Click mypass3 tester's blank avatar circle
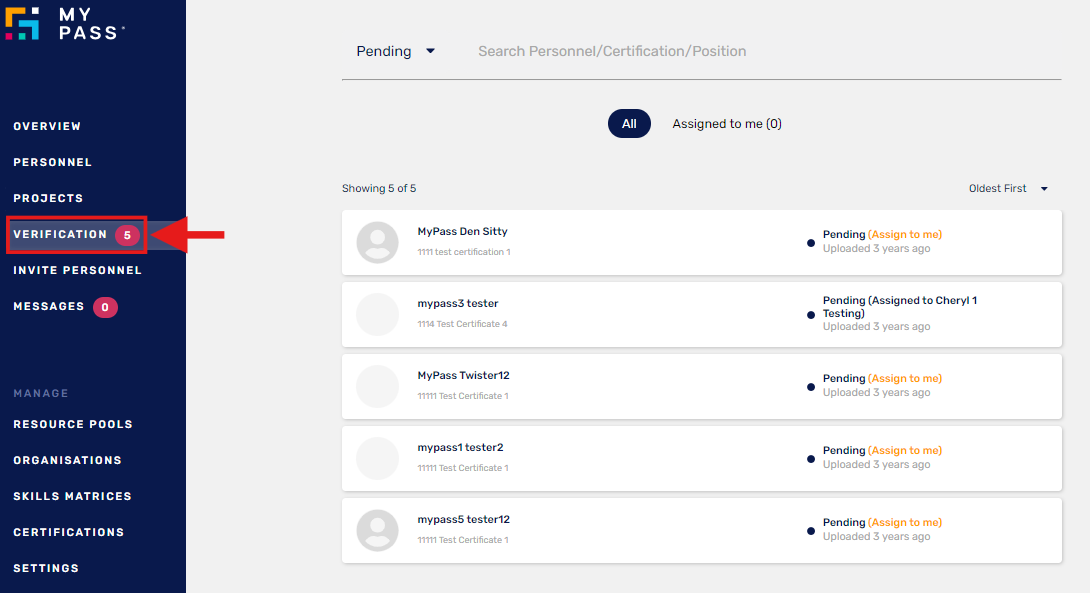 pos(378,314)
